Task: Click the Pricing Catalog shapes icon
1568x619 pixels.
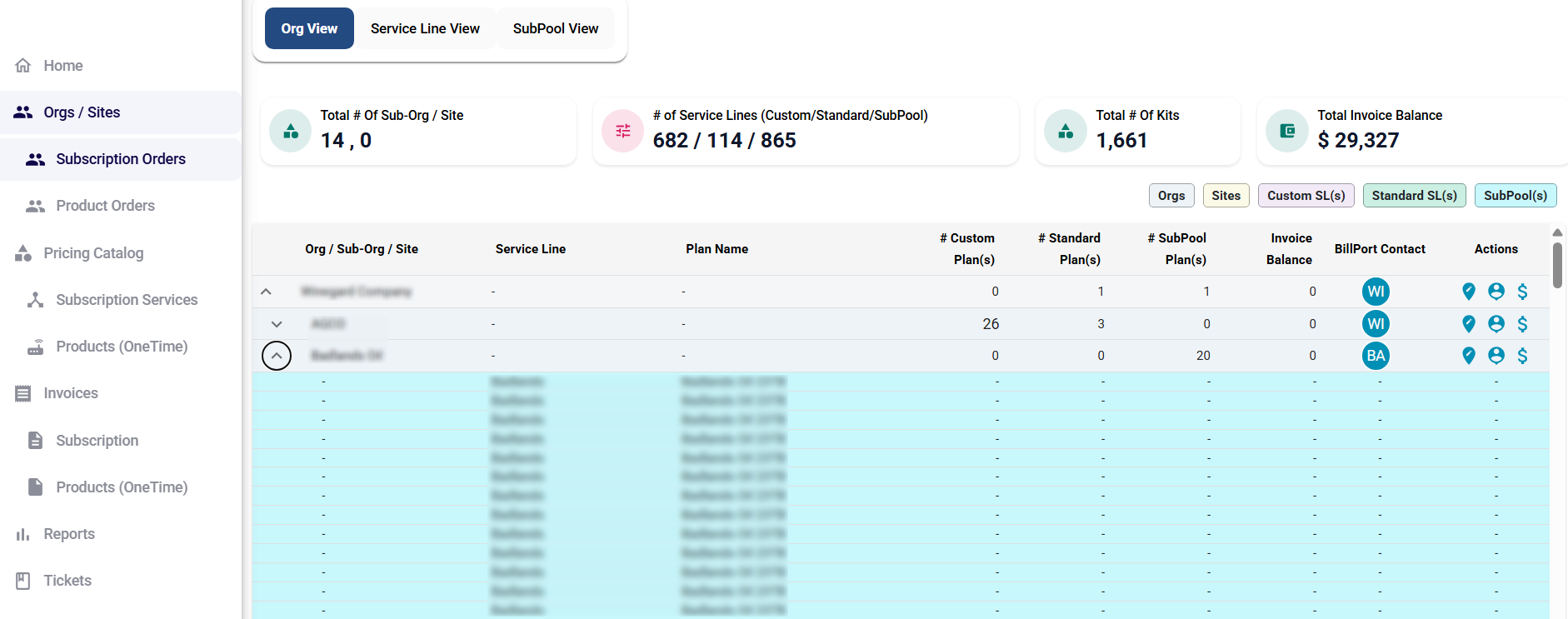Action: pos(23,253)
